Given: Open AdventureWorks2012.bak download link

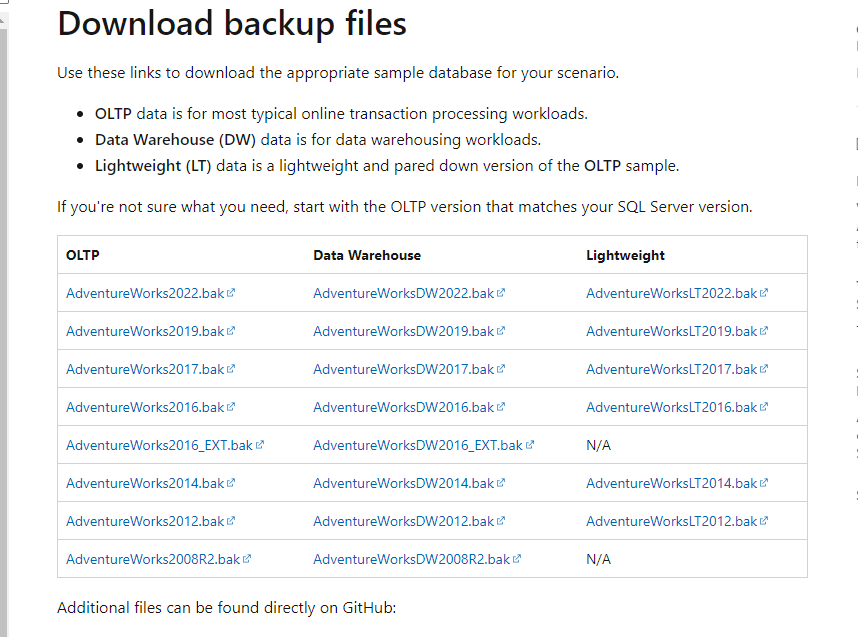Looking at the screenshot, I should point(145,521).
